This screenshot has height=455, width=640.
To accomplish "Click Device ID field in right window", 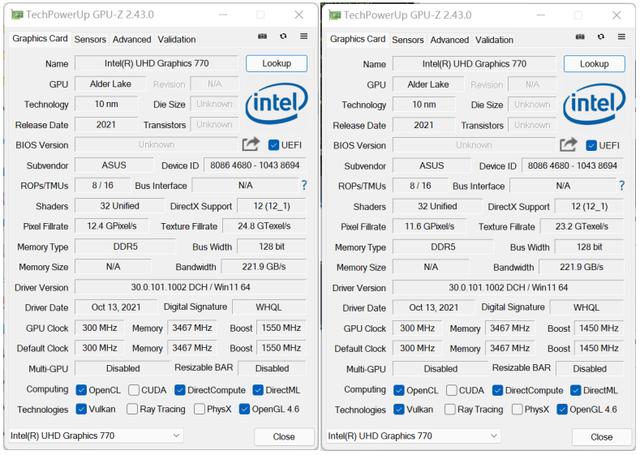I will tap(572, 166).
